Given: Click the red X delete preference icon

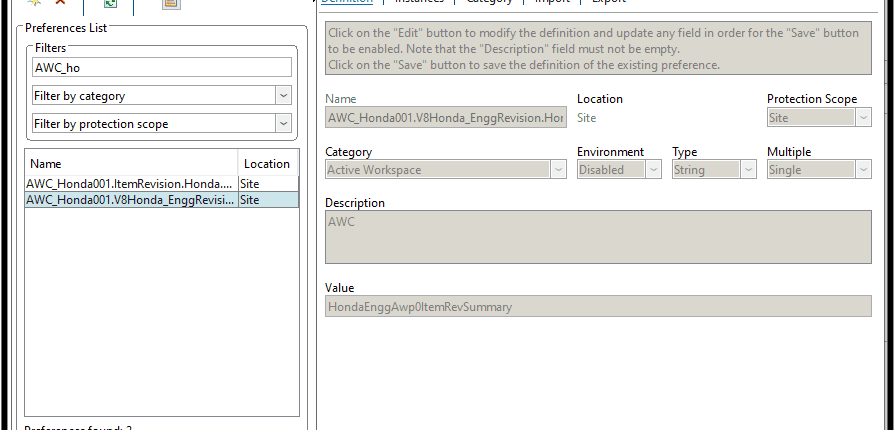Looking at the screenshot, I should pos(60,2).
